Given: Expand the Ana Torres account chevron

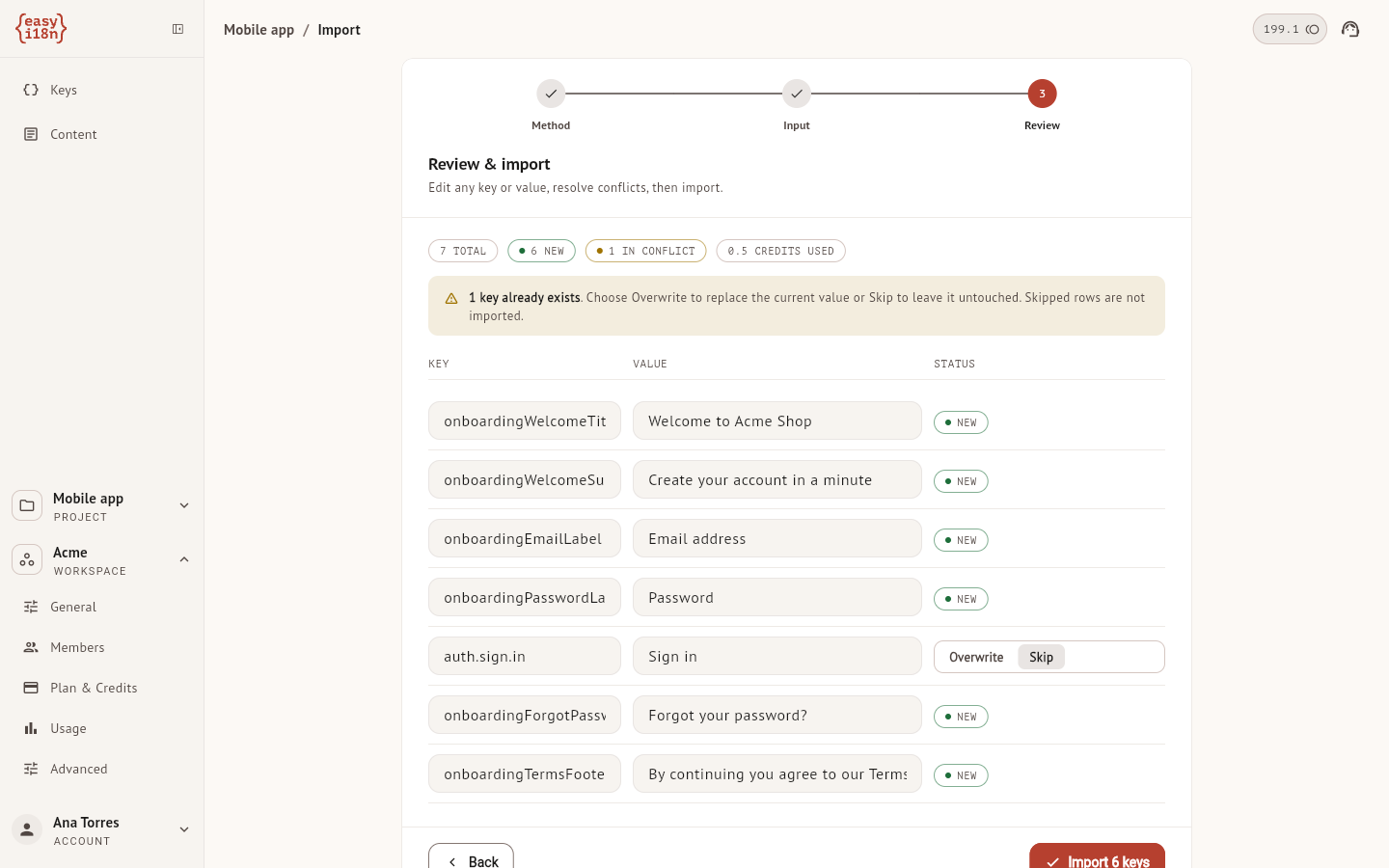Looking at the screenshot, I should tap(184, 829).
